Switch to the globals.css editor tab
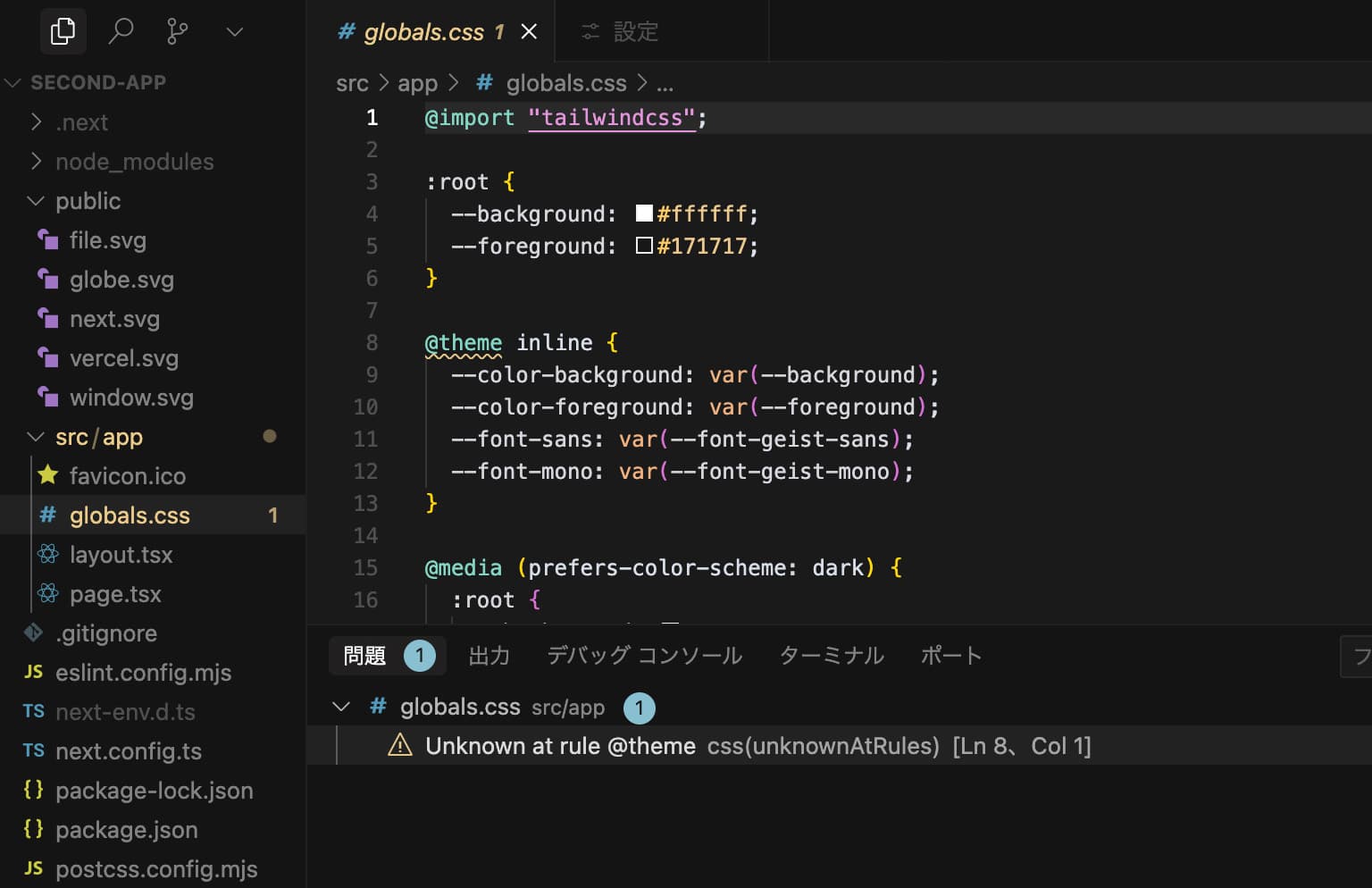Screen dimensions: 1372x888 431,32
